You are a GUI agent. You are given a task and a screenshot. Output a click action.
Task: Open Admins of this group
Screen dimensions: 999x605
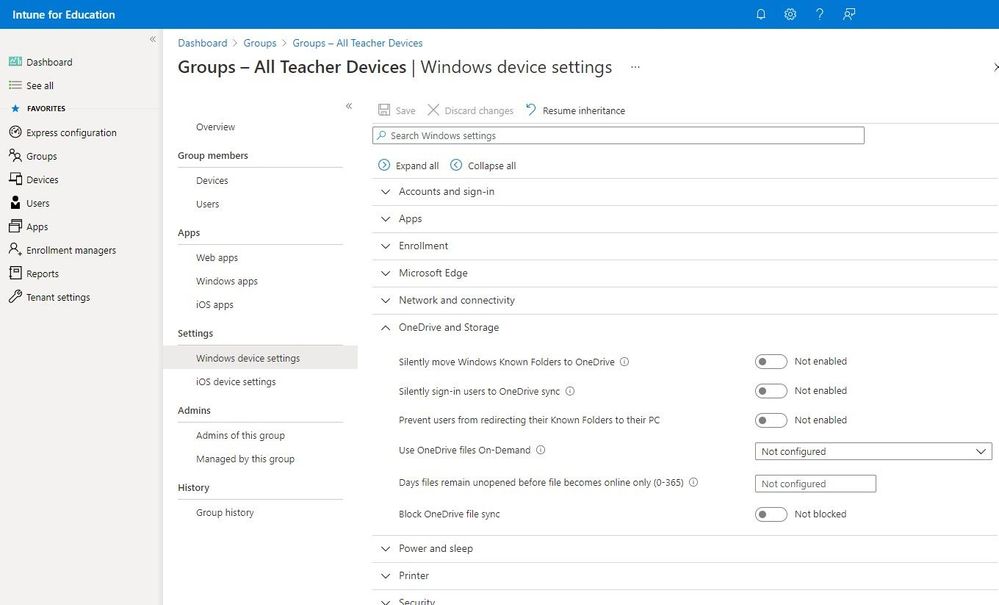(240, 435)
